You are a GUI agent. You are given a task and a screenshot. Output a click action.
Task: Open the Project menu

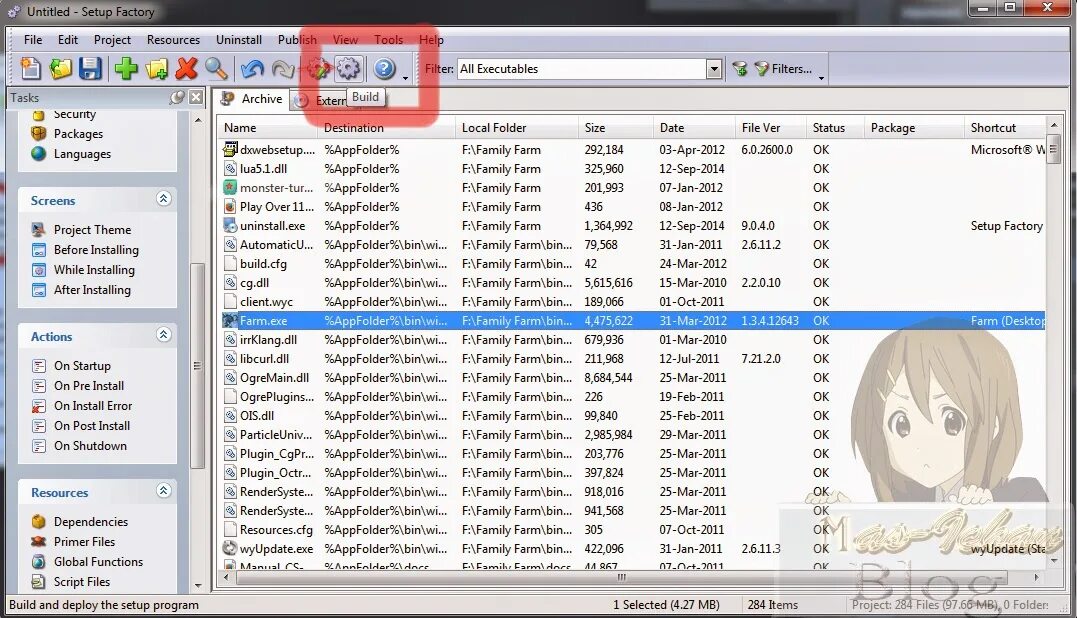point(112,40)
